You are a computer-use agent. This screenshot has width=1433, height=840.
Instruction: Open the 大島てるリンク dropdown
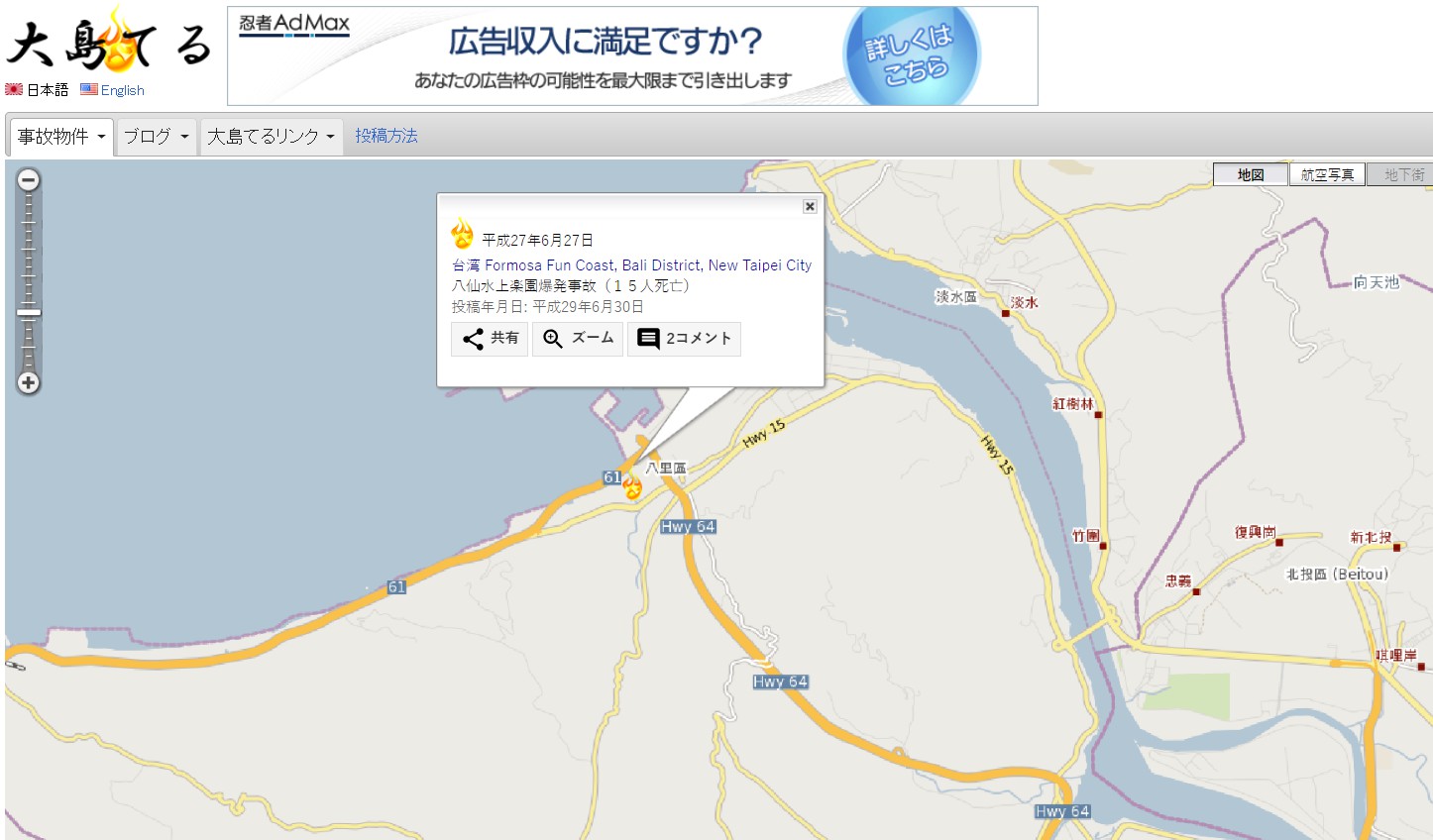tap(272, 137)
